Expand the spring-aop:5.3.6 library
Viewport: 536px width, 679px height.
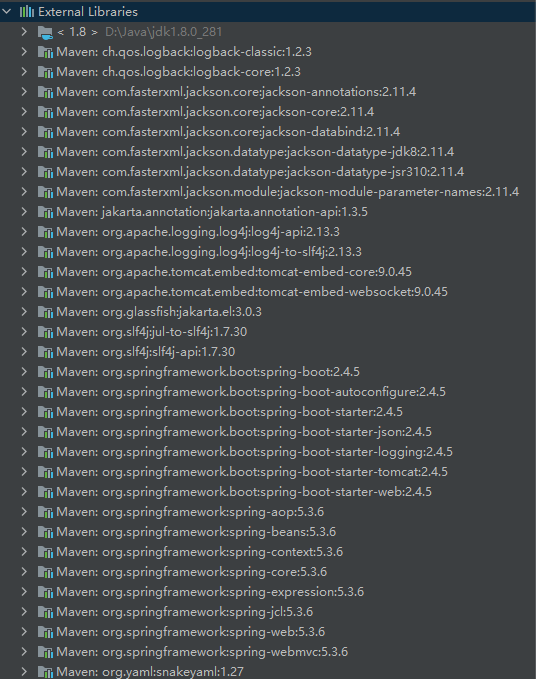[24, 511]
